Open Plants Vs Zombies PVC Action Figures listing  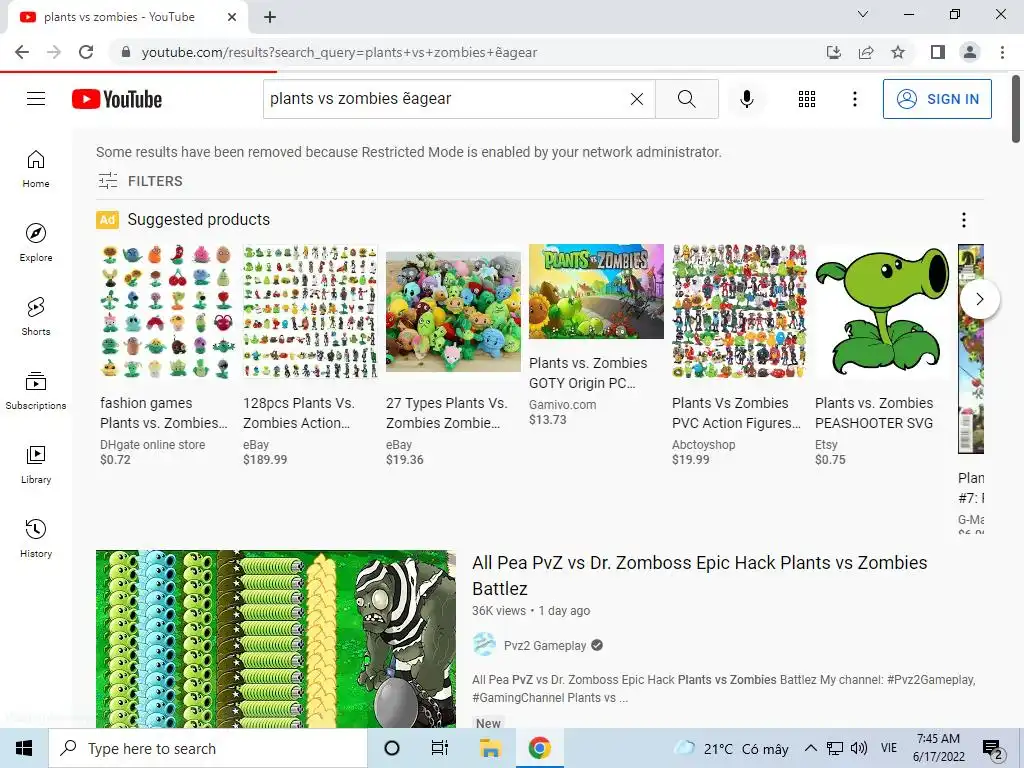[736, 413]
